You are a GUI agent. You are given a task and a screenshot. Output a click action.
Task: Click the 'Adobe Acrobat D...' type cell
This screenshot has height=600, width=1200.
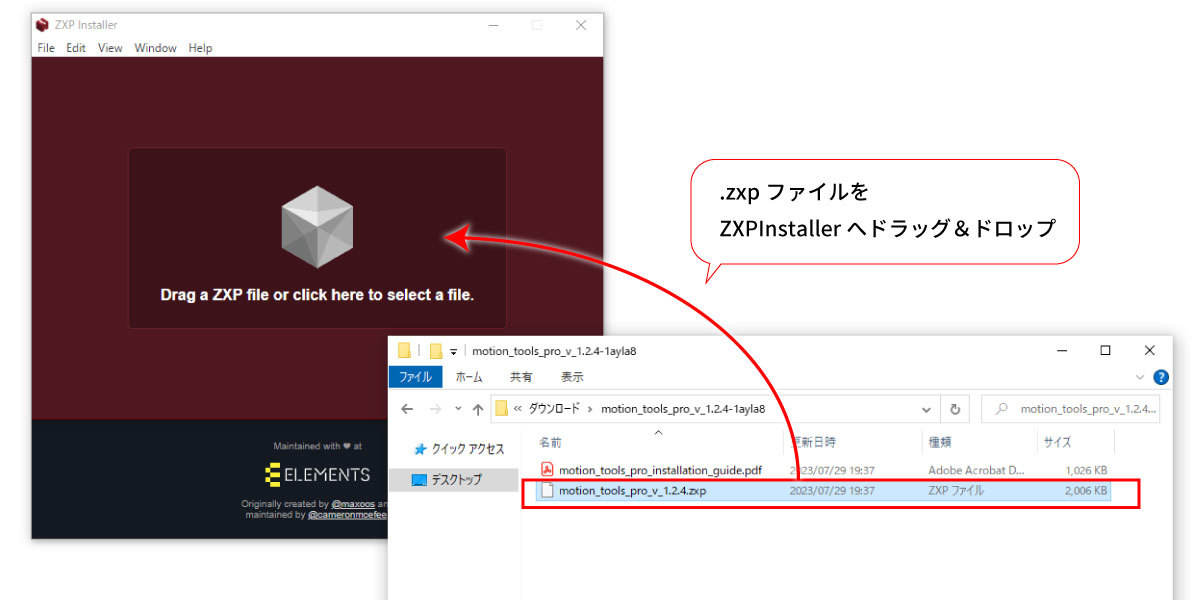pos(976,470)
